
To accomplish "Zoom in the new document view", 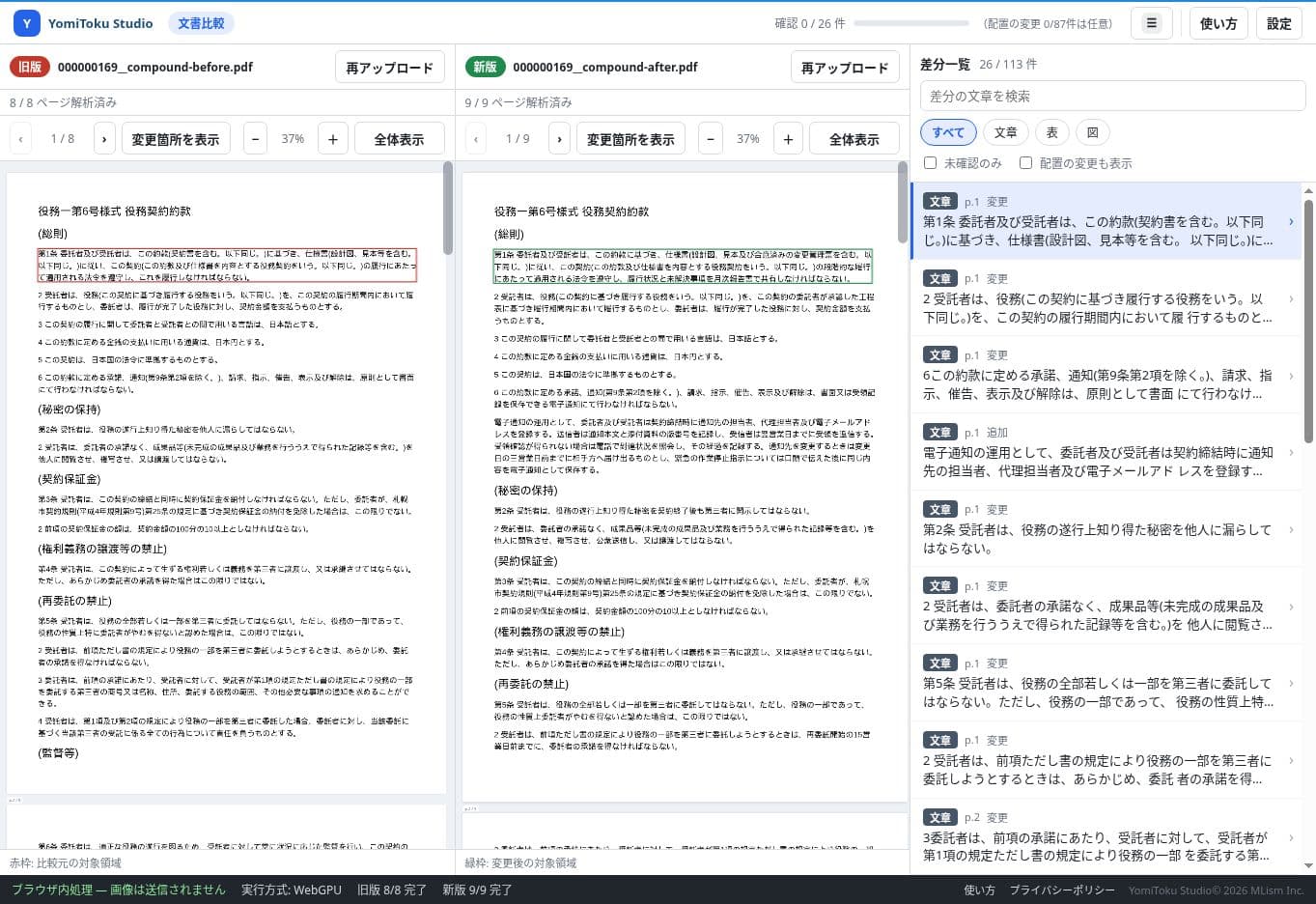I will 788,139.
